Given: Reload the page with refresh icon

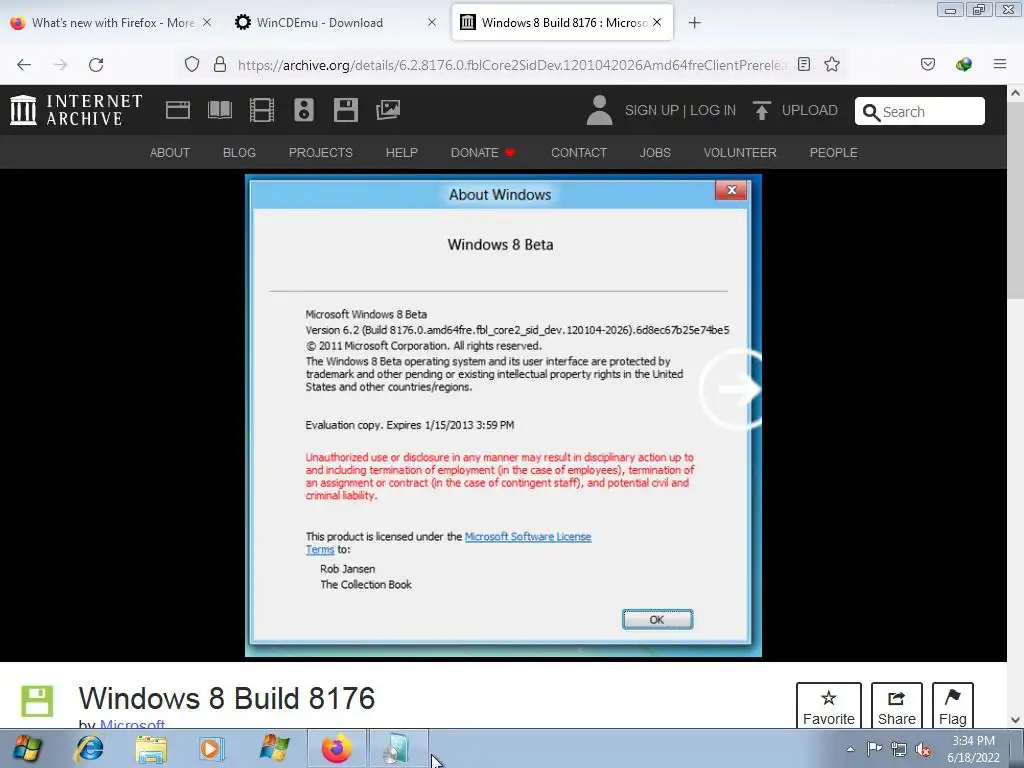Looking at the screenshot, I should (96, 64).
